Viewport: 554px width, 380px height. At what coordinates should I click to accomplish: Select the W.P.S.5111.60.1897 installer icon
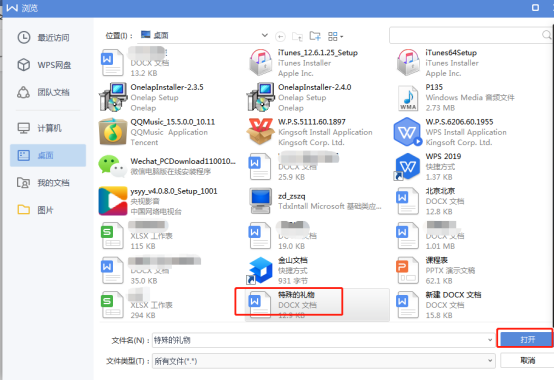(261, 131)
